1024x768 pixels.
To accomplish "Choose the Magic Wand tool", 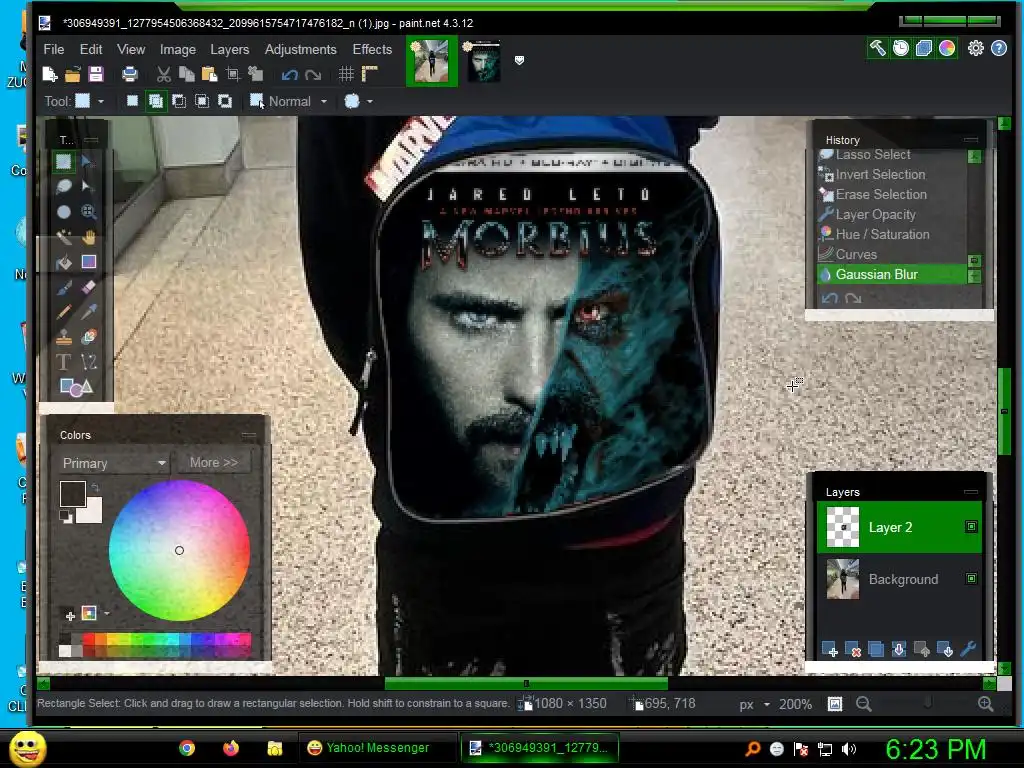I will click(63, 237).
